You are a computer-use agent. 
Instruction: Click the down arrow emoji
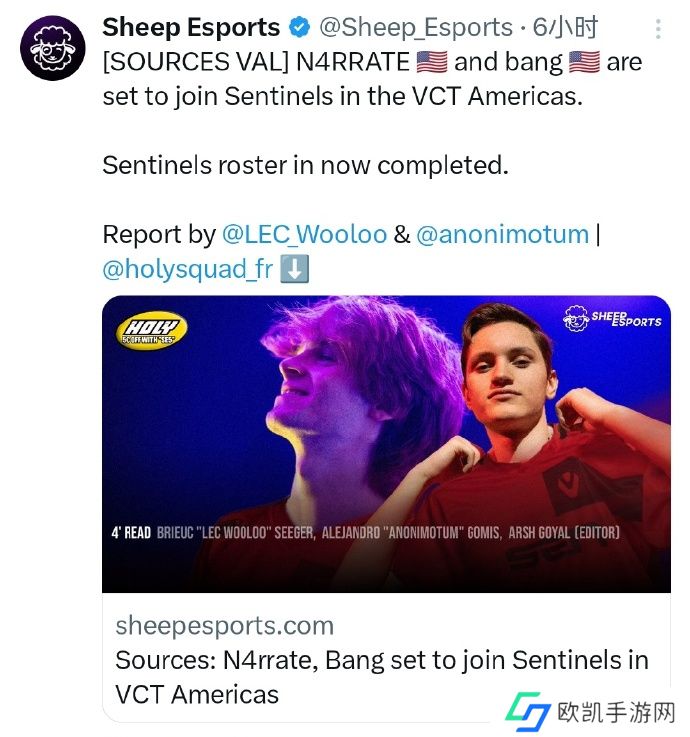coord(293,271)
